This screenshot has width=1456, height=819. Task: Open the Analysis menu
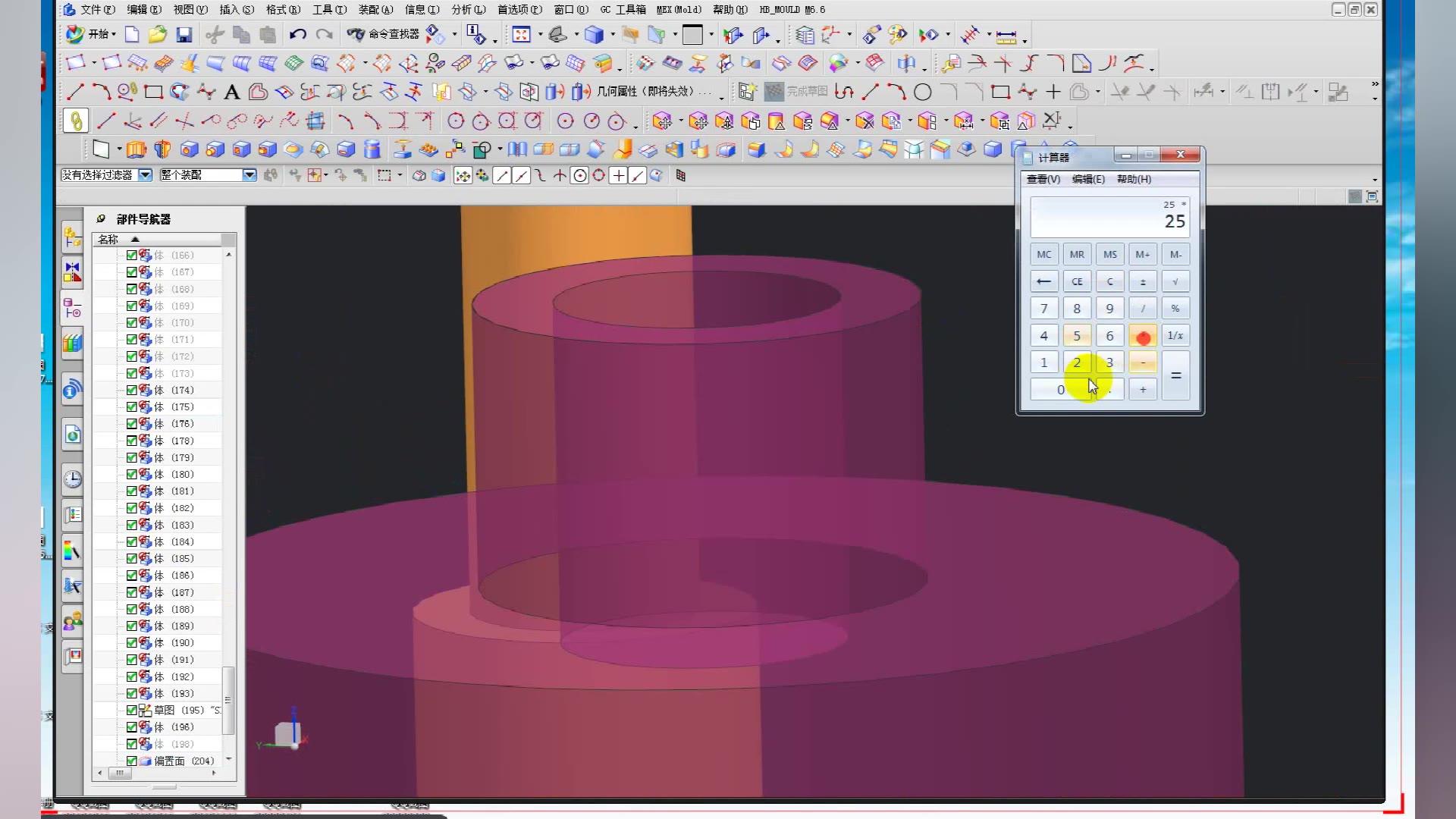point(467,10)
